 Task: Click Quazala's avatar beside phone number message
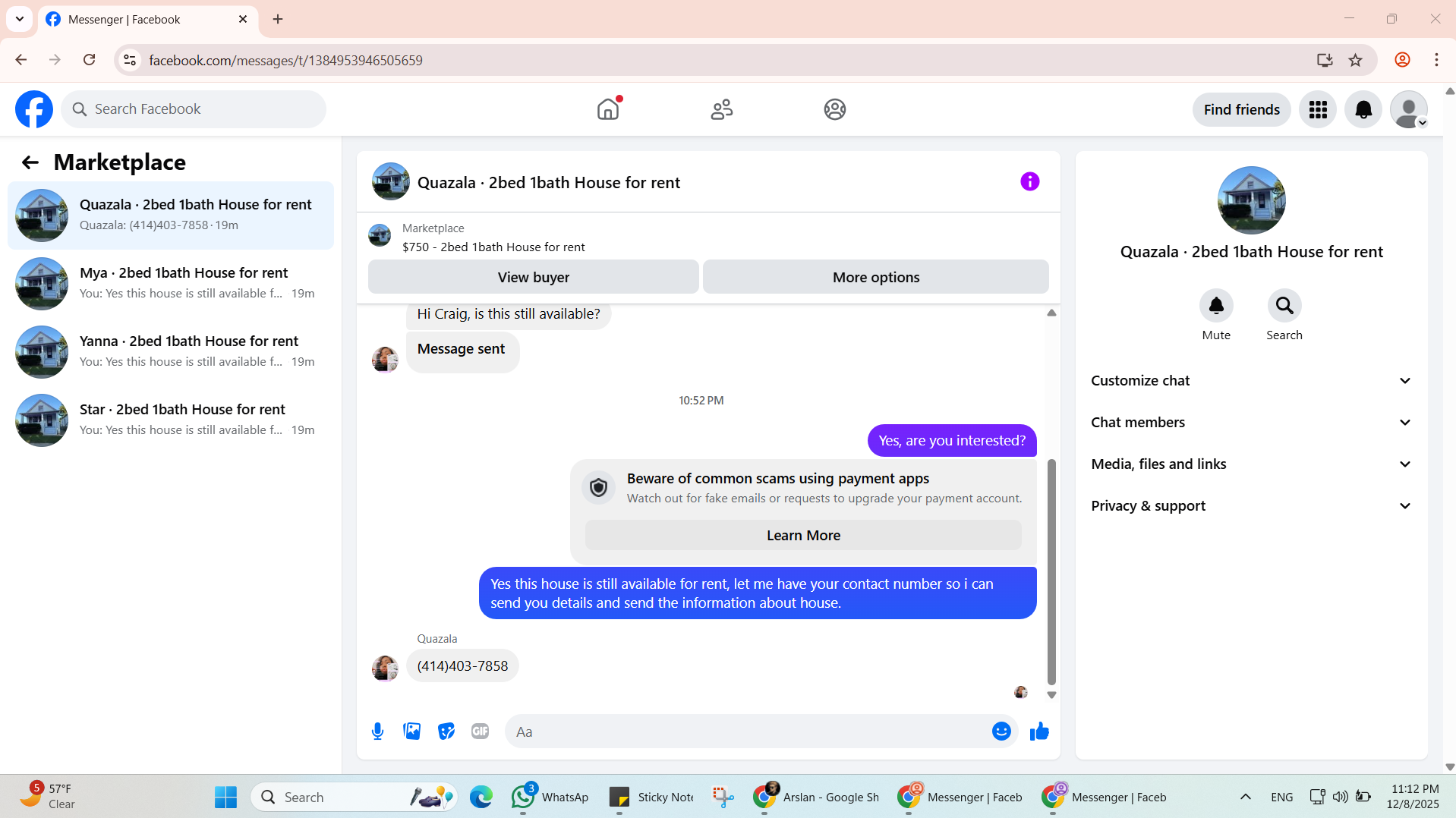pyautogui.click(x=385, y=668)
